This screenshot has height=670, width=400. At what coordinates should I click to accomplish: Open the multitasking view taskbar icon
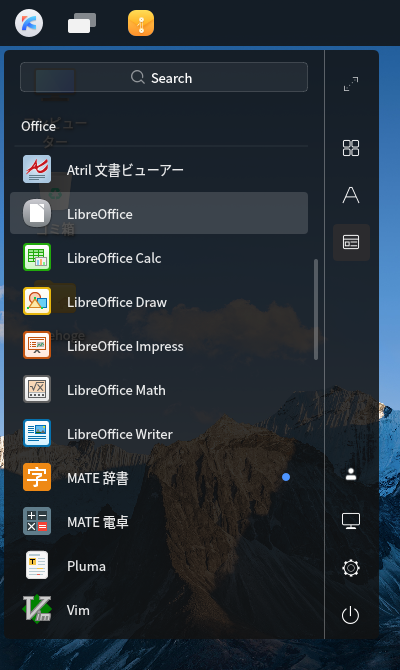point(82,23)
